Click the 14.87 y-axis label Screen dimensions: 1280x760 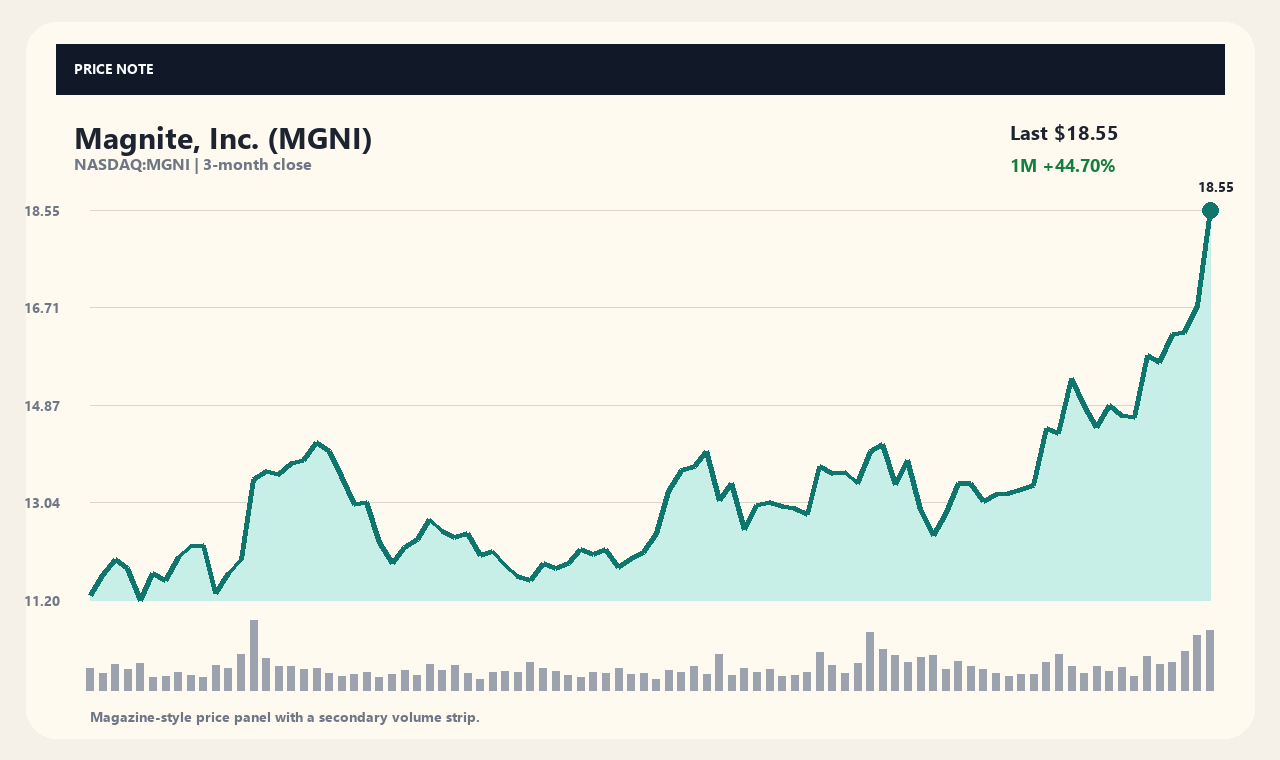pos(42,406)
